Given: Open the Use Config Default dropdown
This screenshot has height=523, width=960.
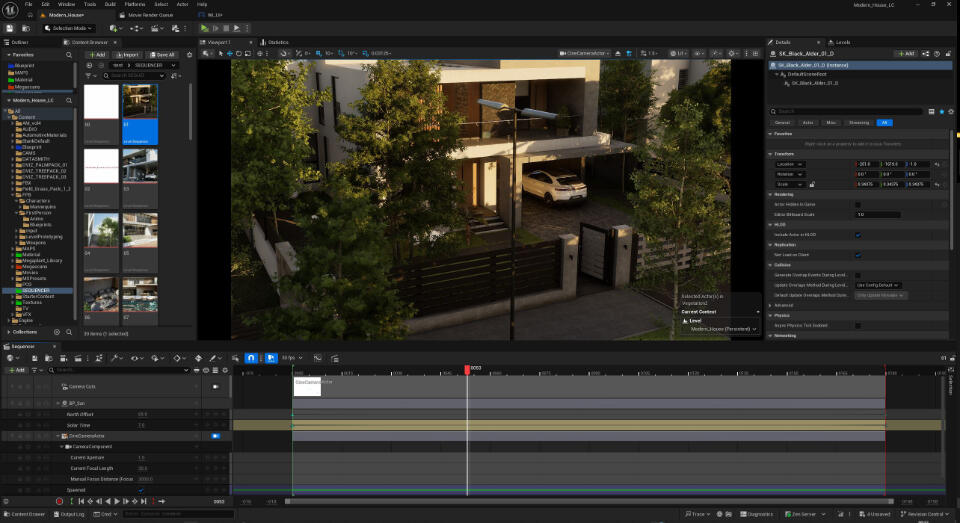Looking at the screenshot, I should tap(877, 285).
